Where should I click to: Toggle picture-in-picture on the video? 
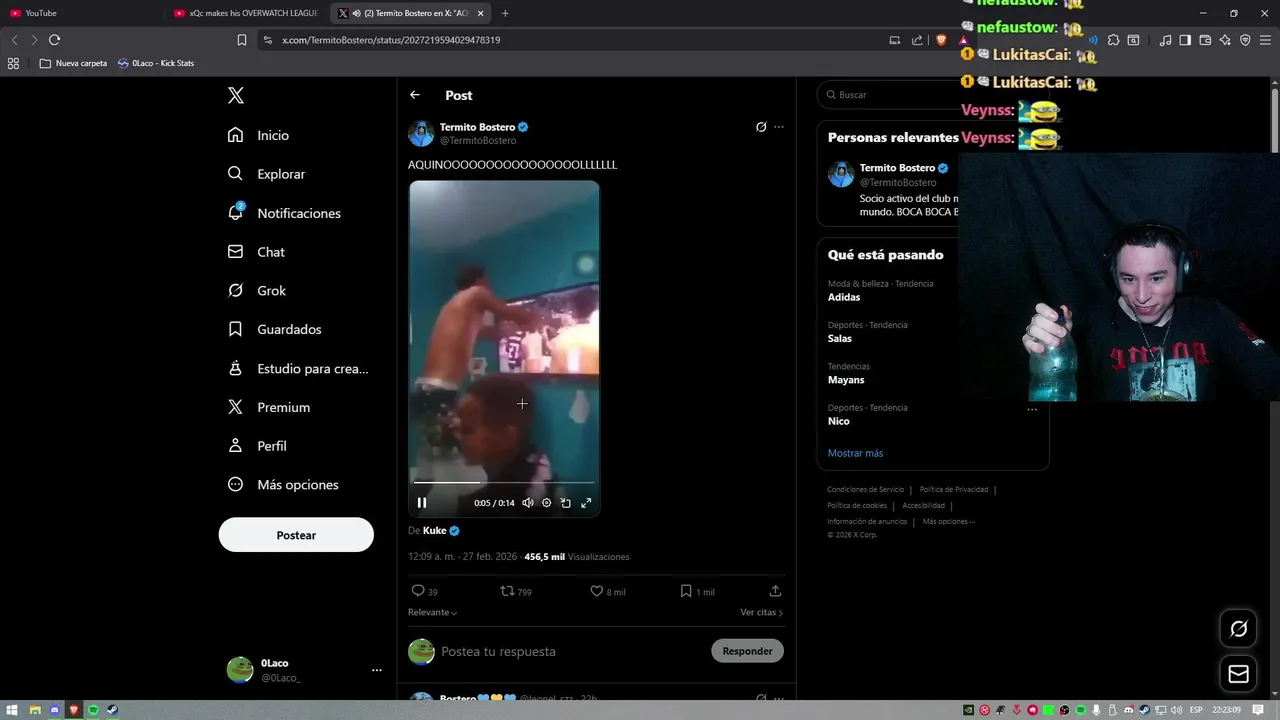(x=566, y=503)
